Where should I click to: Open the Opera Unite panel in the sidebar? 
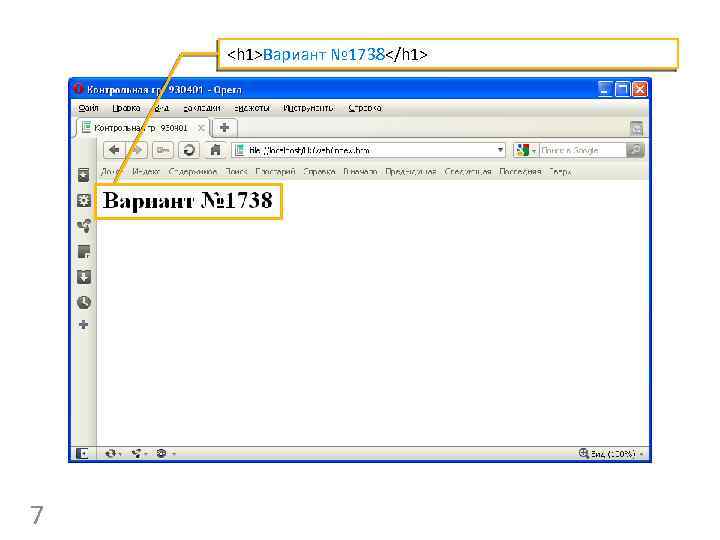click(x=84, y=226)
